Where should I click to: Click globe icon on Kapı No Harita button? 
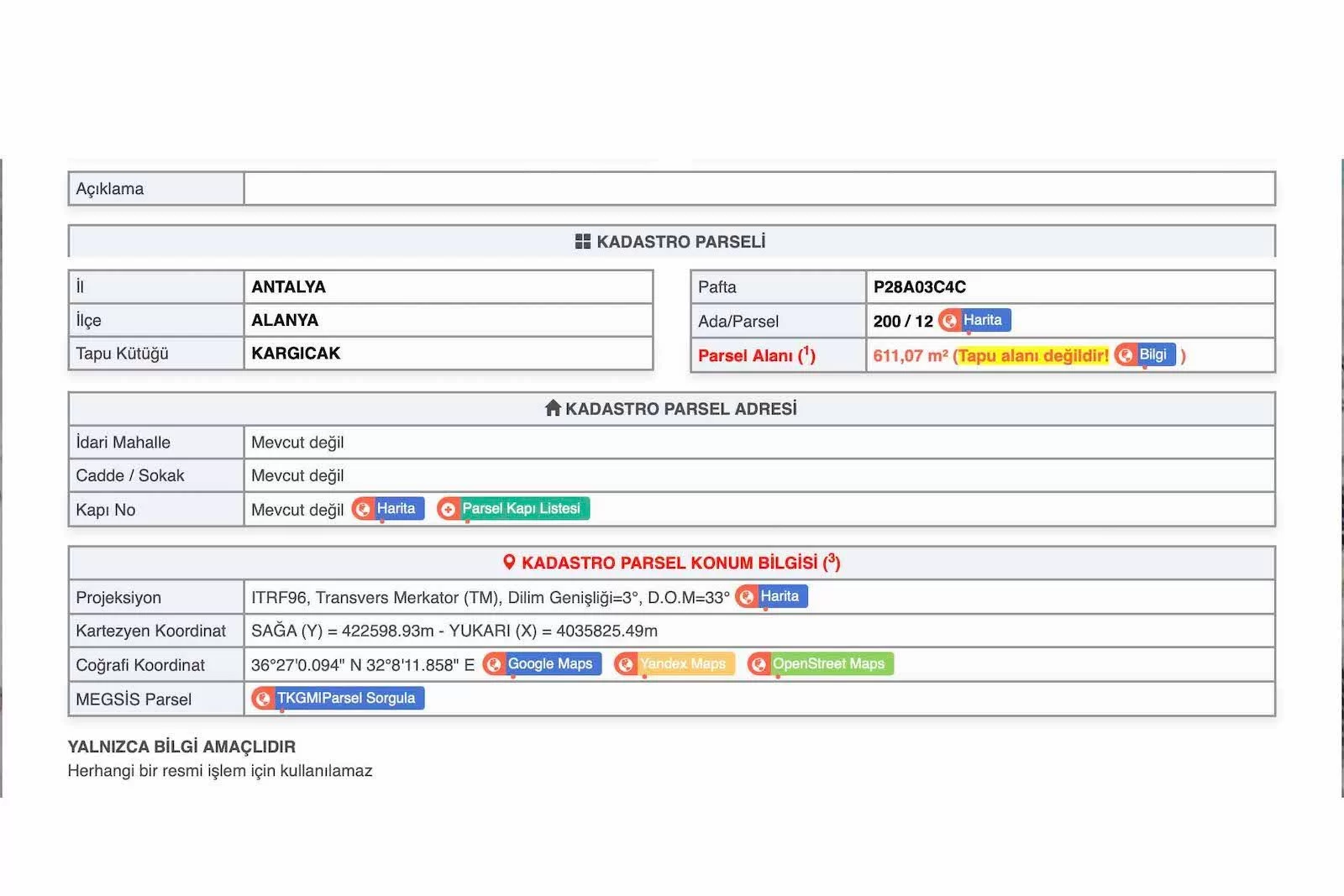click(x=363, y=509)
